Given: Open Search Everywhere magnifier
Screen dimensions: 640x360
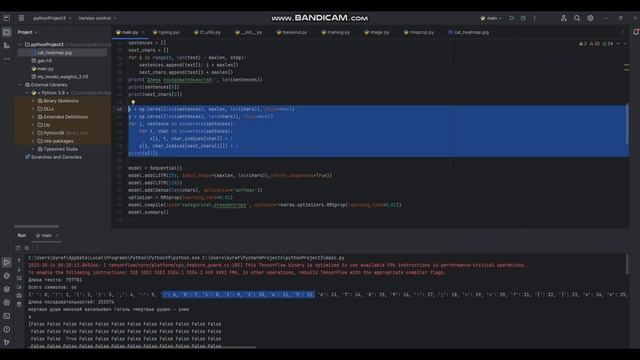Looking at the screenshot, I should 577,18.
